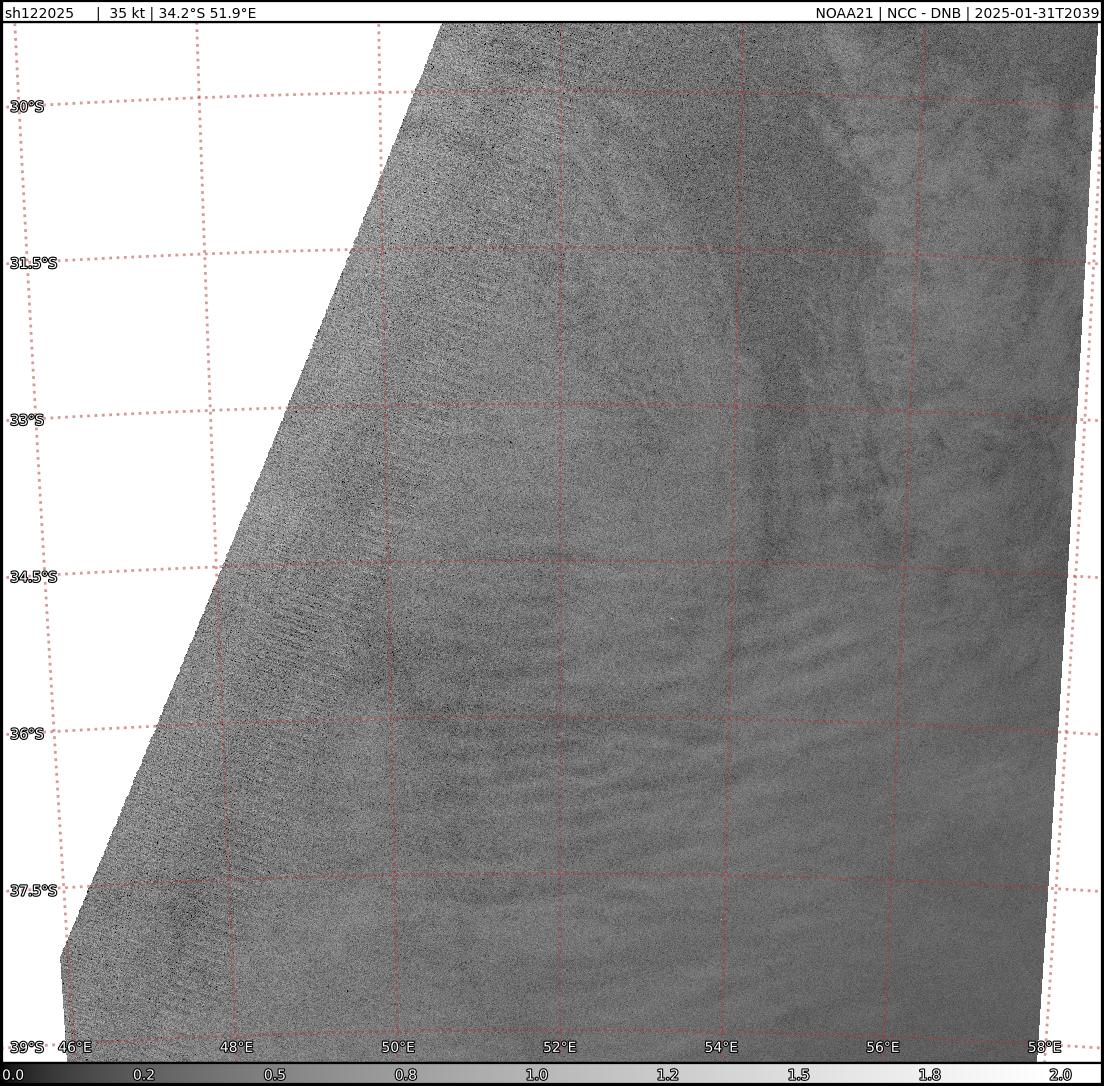Click the 34.2°S 51.9°E position text

[x=207, y=13]
